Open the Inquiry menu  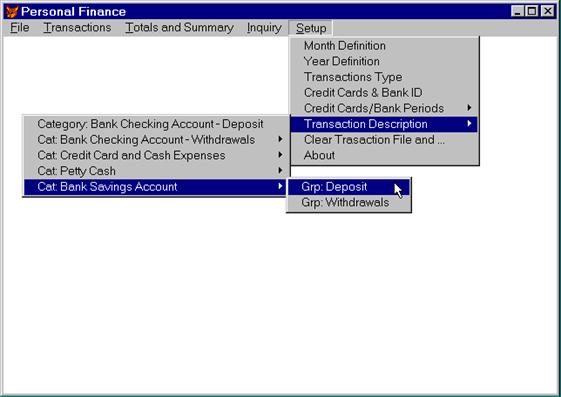point(264,28)
